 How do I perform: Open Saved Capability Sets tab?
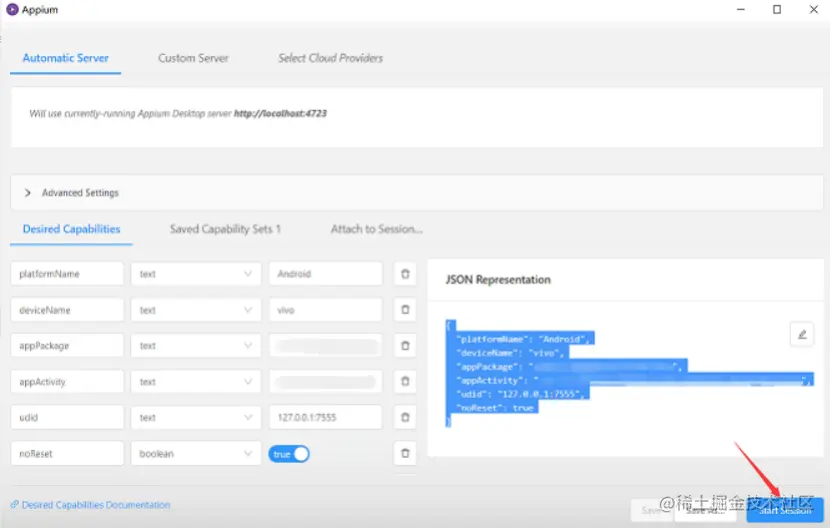[226, 229]
